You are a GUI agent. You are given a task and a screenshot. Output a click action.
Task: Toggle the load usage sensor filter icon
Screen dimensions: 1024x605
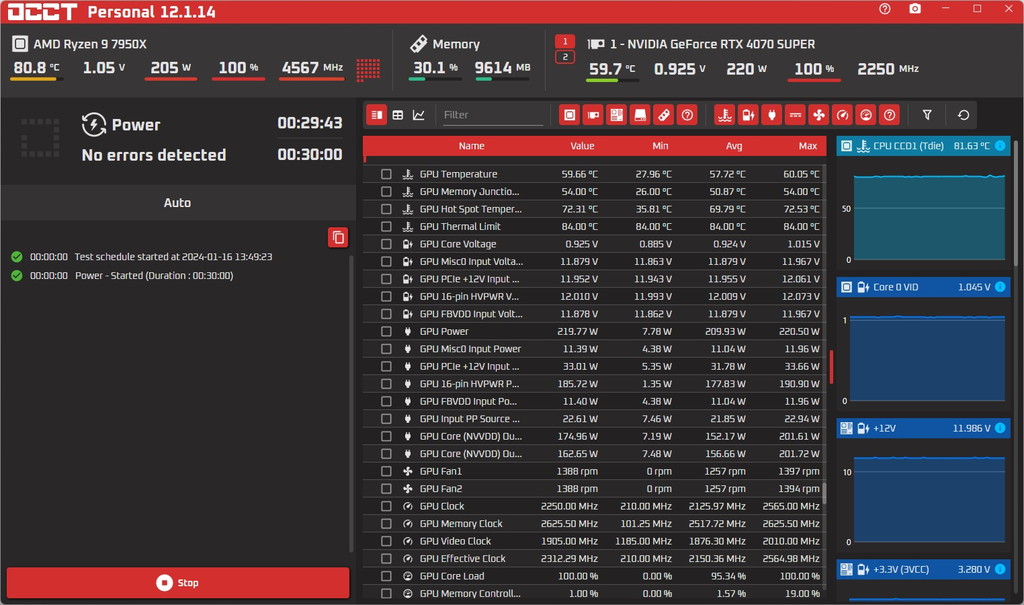[866, 115]
